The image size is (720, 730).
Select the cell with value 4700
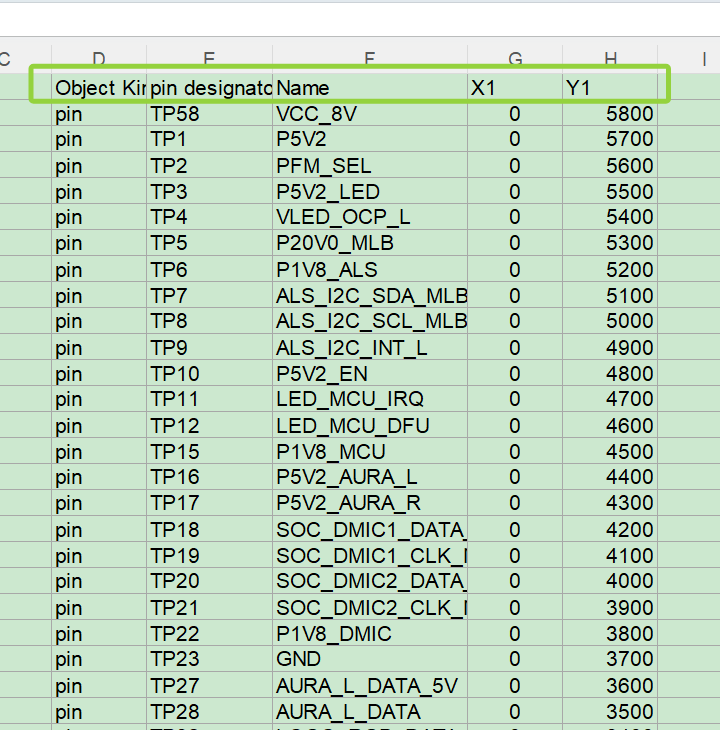coord(610,399)
